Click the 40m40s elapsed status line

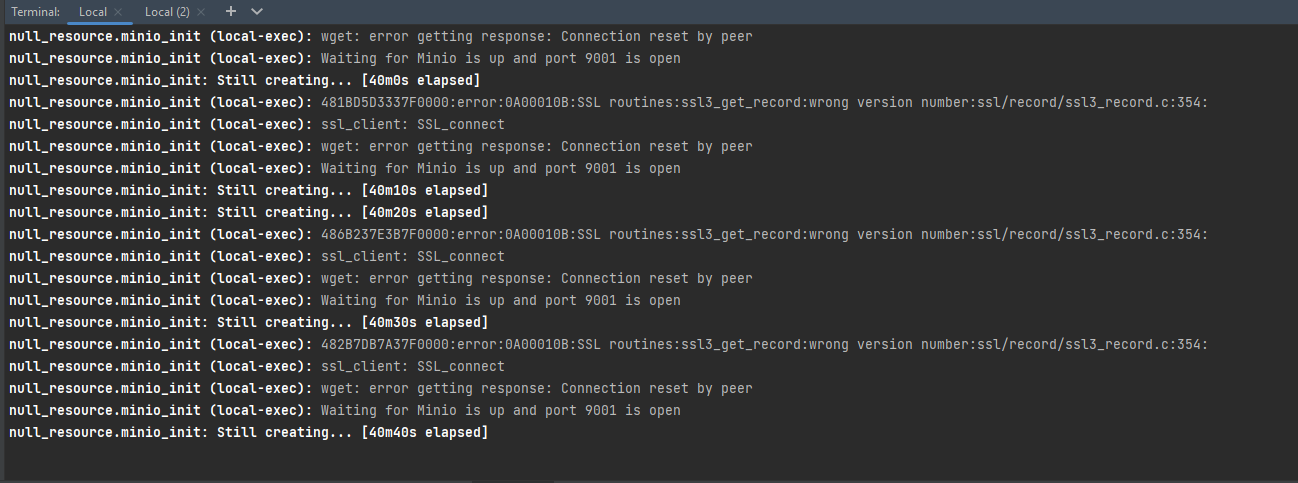click(x=248, y=432)
